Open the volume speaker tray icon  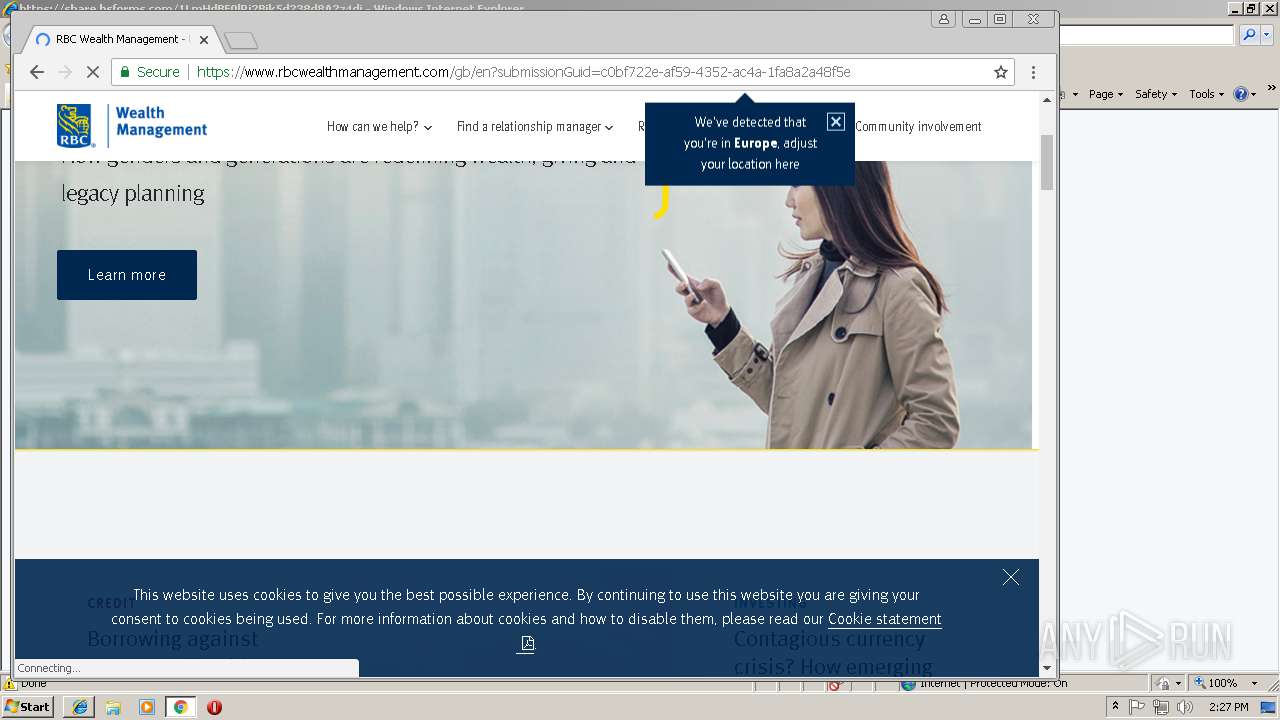tap(1185, 707)
